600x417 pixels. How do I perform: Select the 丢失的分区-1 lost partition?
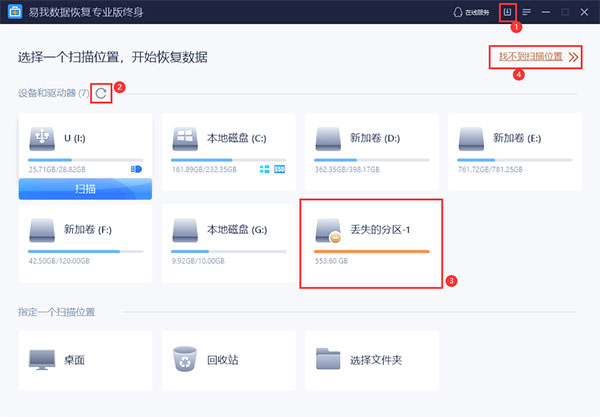pos(371,241)
